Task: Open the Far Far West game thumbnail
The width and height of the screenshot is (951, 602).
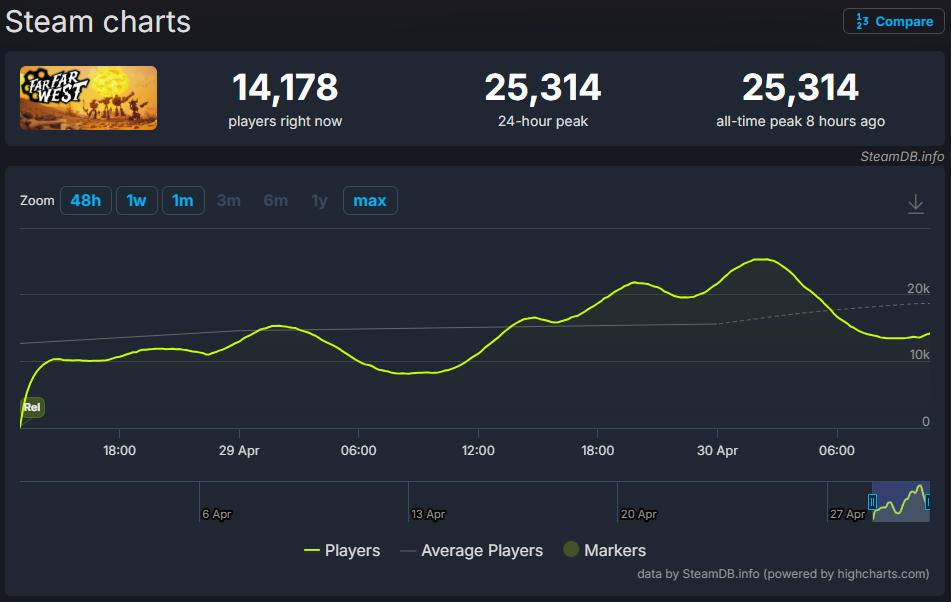Action: pyautogui.click(x=89, y=98)
